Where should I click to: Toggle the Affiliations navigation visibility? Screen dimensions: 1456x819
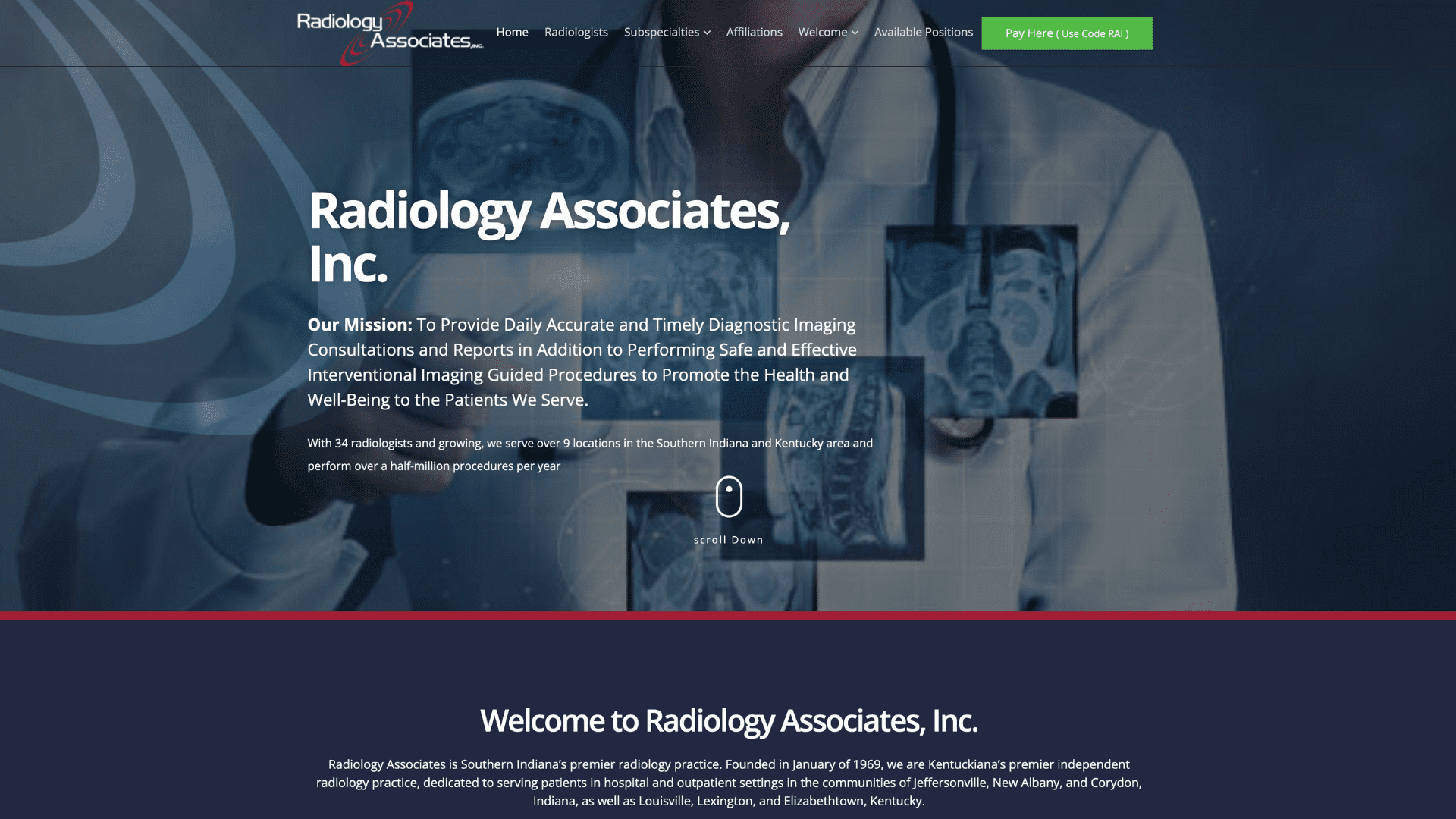tap(754, 32)
